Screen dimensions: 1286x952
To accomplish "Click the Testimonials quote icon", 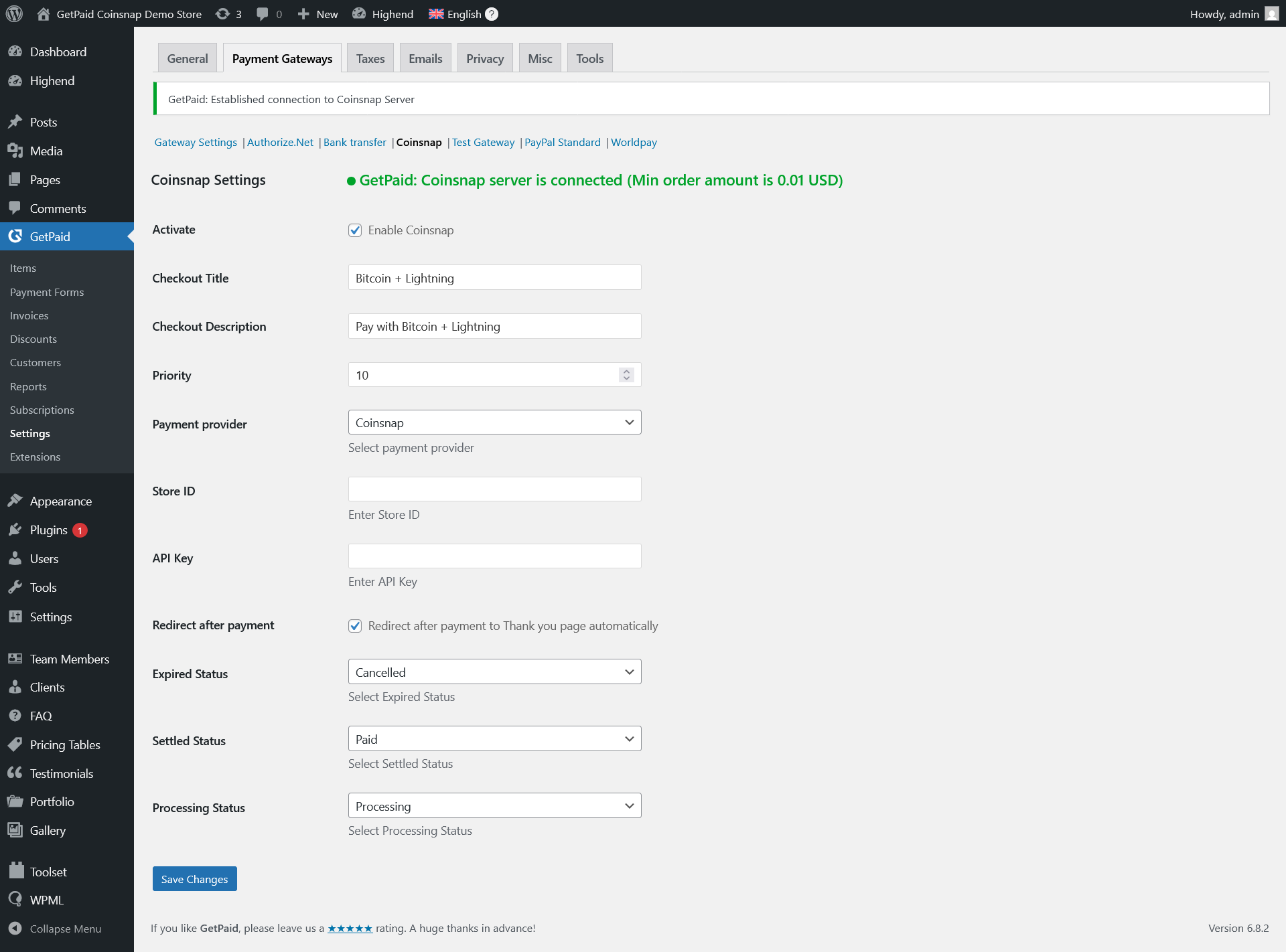I will coord(15,773).
